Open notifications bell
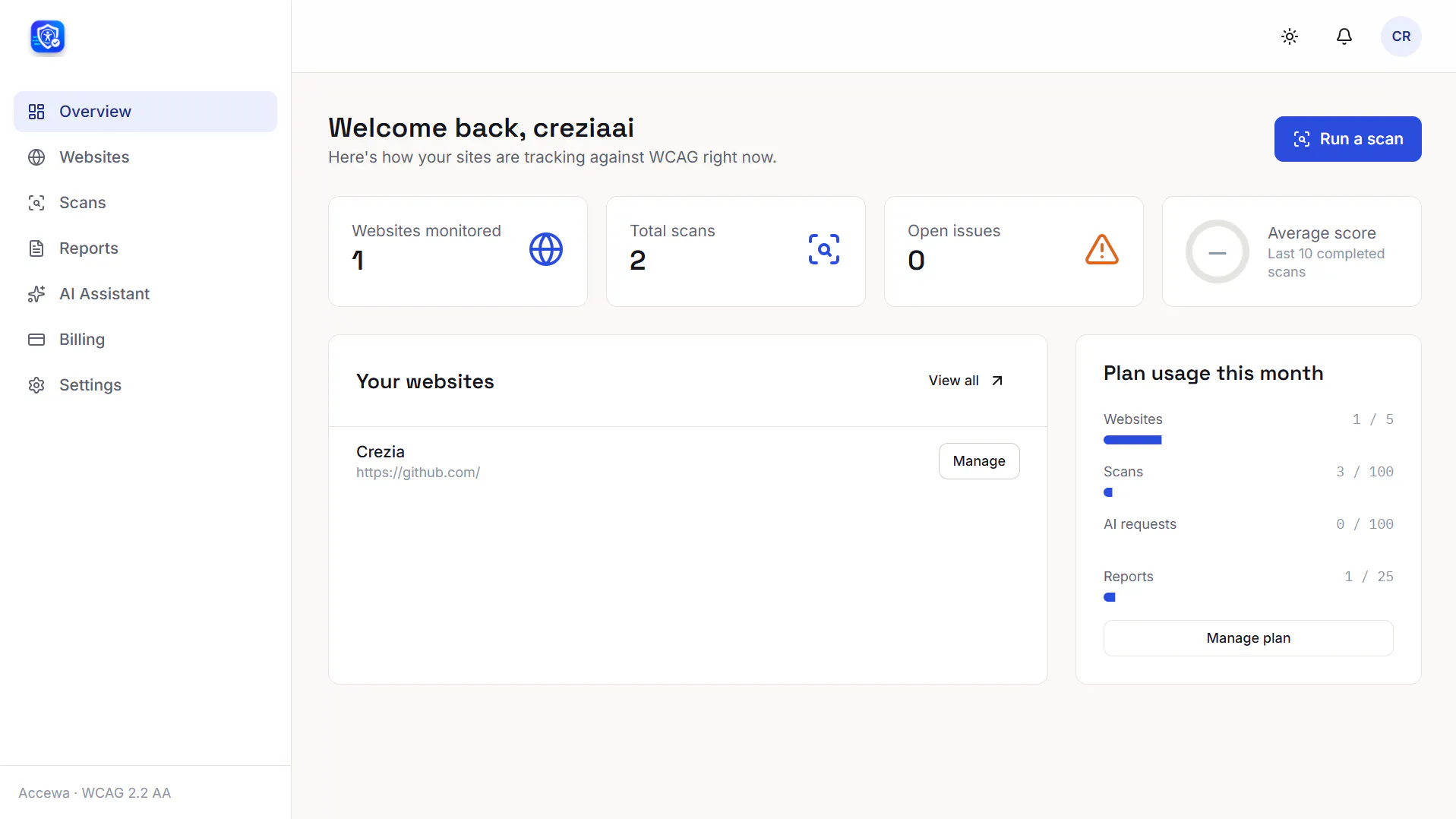 pyautogui.click(x=1344, y=36)
